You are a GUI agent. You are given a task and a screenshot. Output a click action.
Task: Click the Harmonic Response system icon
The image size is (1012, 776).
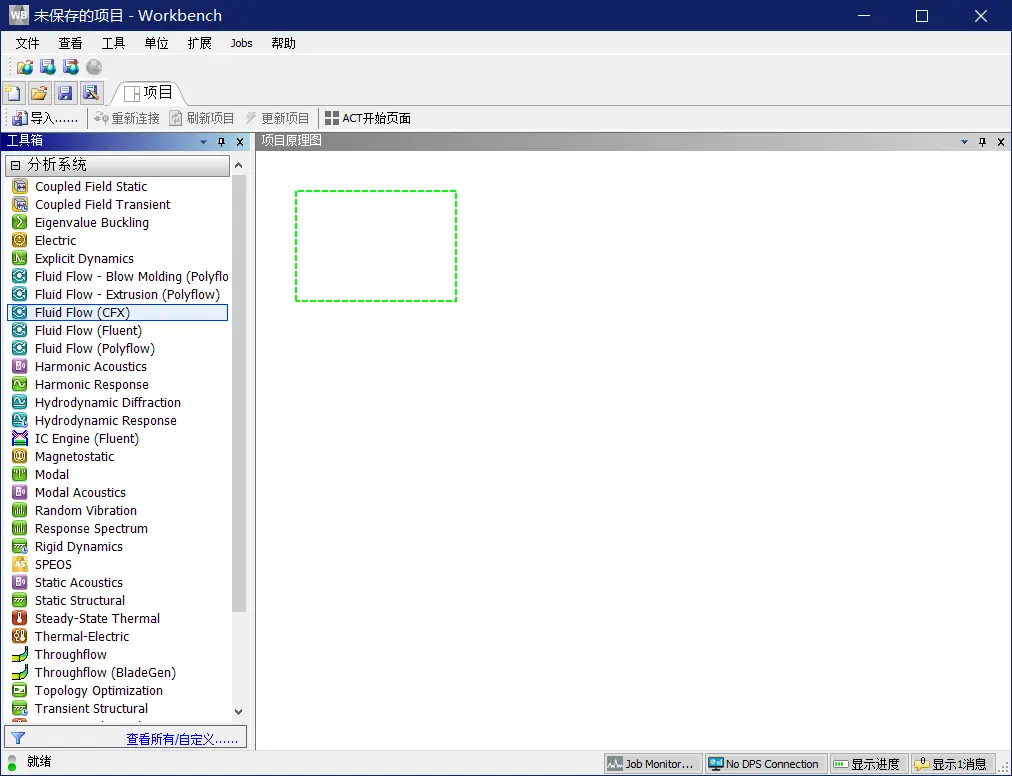click(20, 385)
